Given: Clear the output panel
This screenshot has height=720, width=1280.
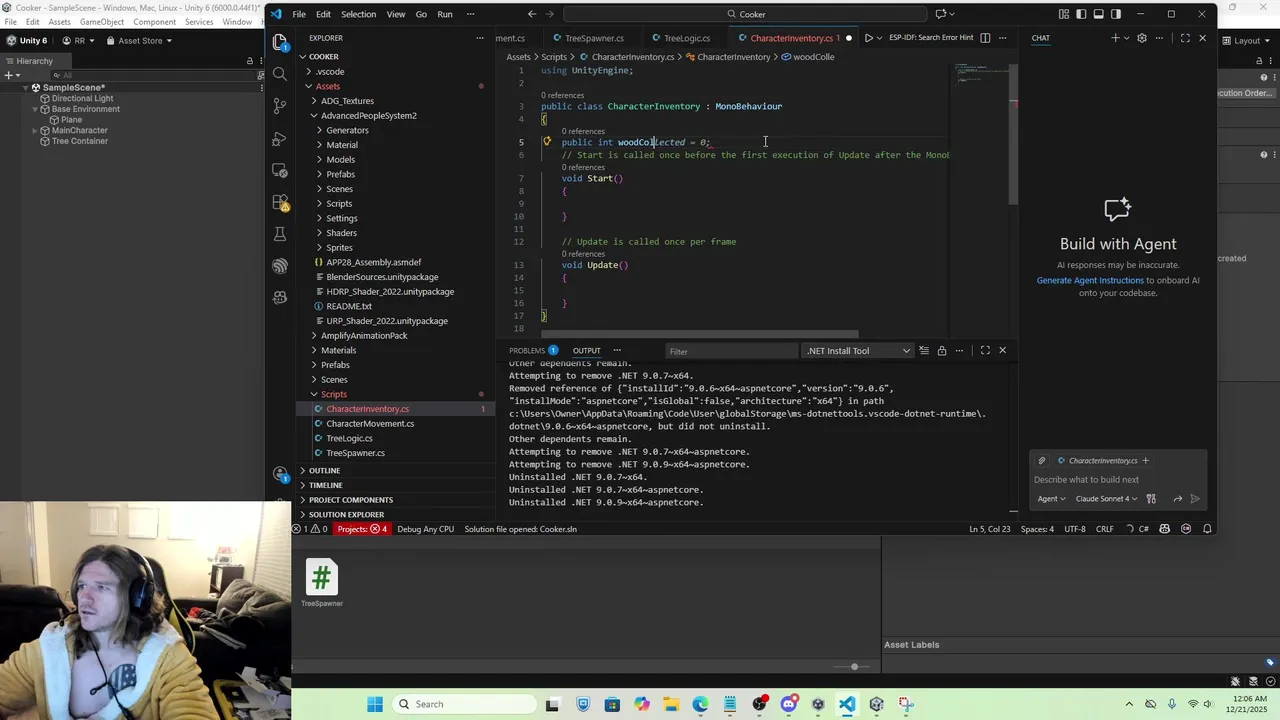Looking at the screenshot, I should 924,351.
